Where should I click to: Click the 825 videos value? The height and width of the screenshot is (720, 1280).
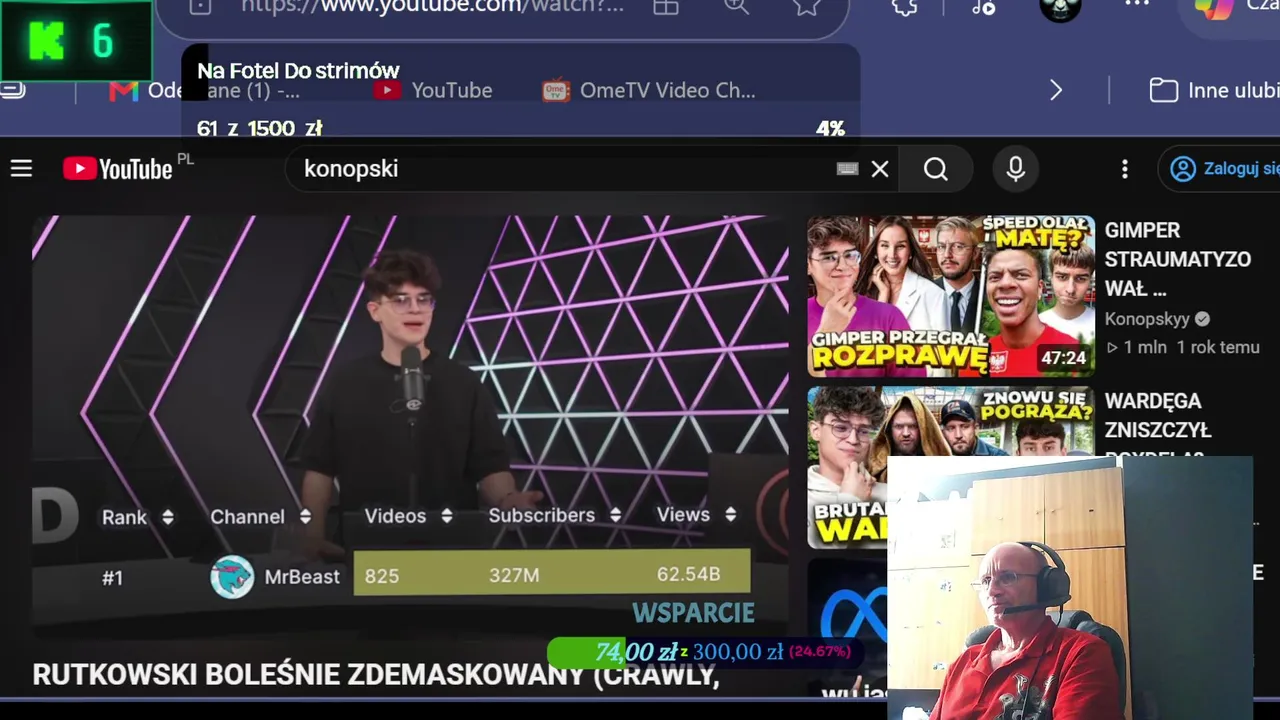382,576
